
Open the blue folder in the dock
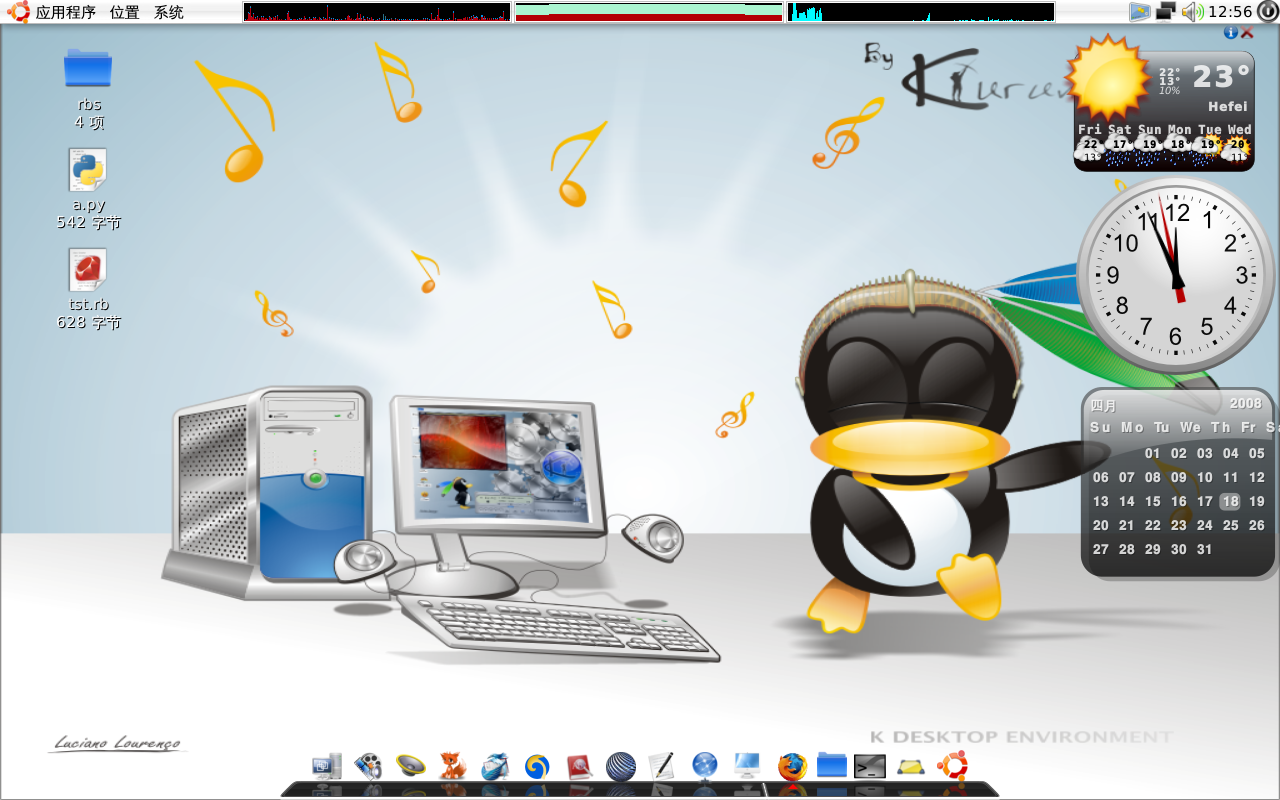[832, 765]
